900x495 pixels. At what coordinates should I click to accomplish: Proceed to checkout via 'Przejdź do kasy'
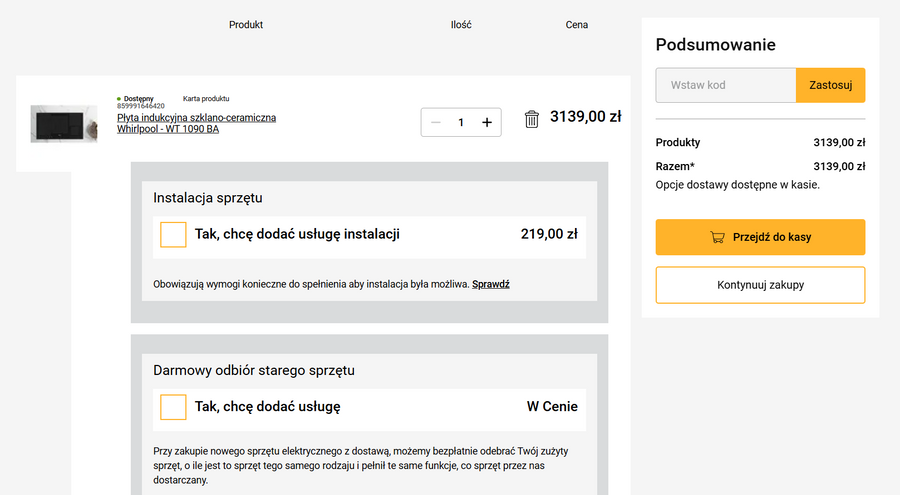click(760, 238)
